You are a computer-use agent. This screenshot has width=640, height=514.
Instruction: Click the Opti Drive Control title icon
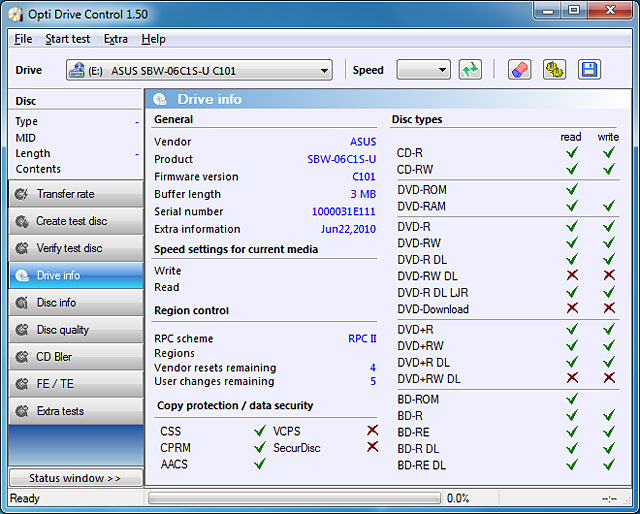(16, 14)
